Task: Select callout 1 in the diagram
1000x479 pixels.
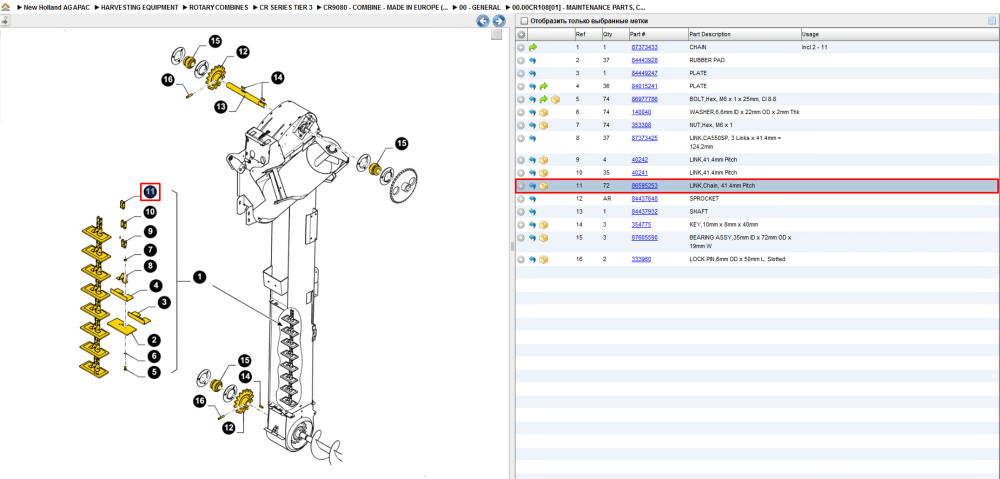Action: 200,278
